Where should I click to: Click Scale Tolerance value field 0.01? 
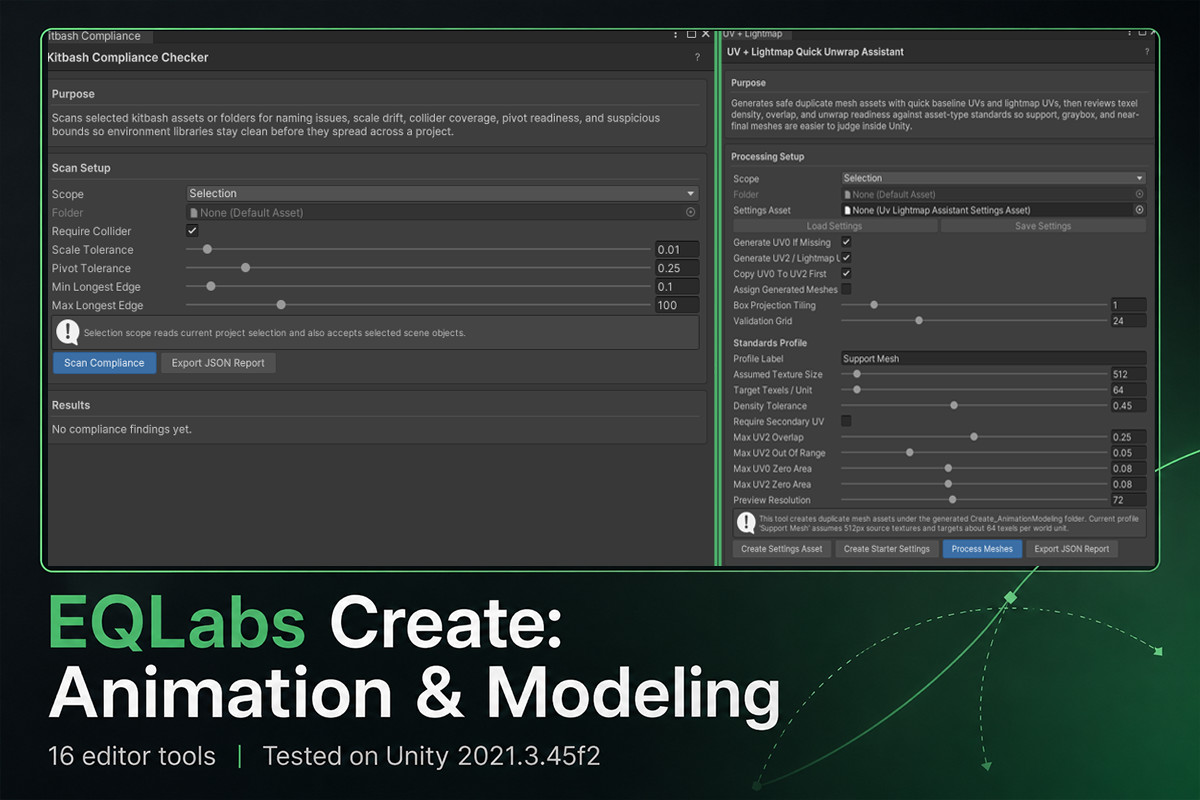pos(677,250)
